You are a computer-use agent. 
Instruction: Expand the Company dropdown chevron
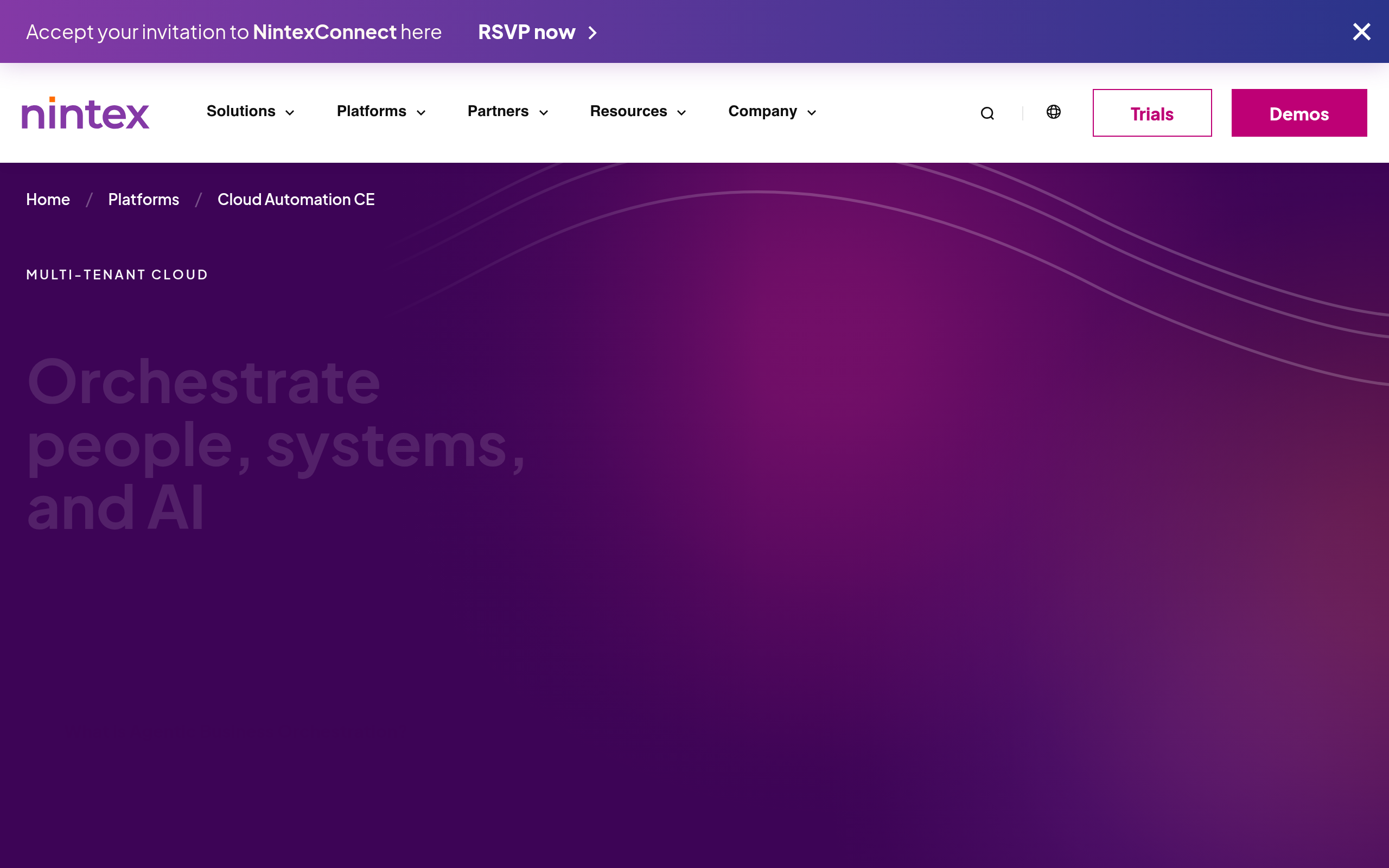coord(811,112)
